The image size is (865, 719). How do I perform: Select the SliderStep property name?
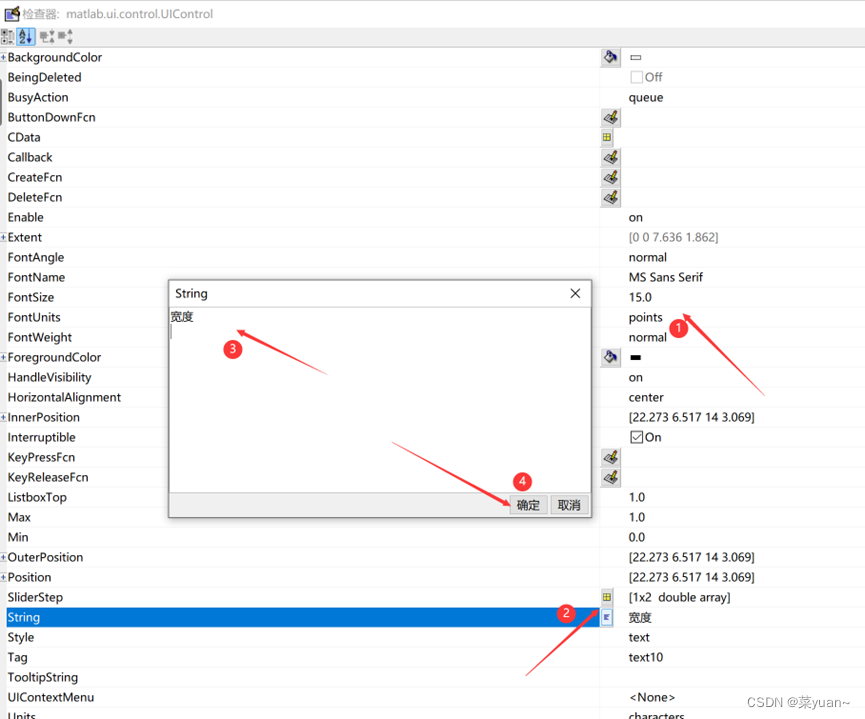tap(35, 597)
